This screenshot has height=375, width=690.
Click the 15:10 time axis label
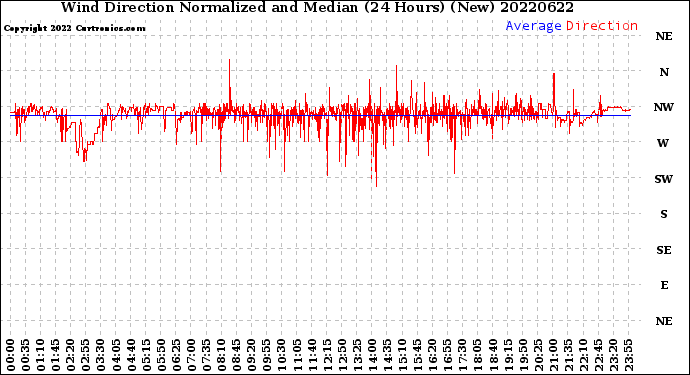pos(402,355)
